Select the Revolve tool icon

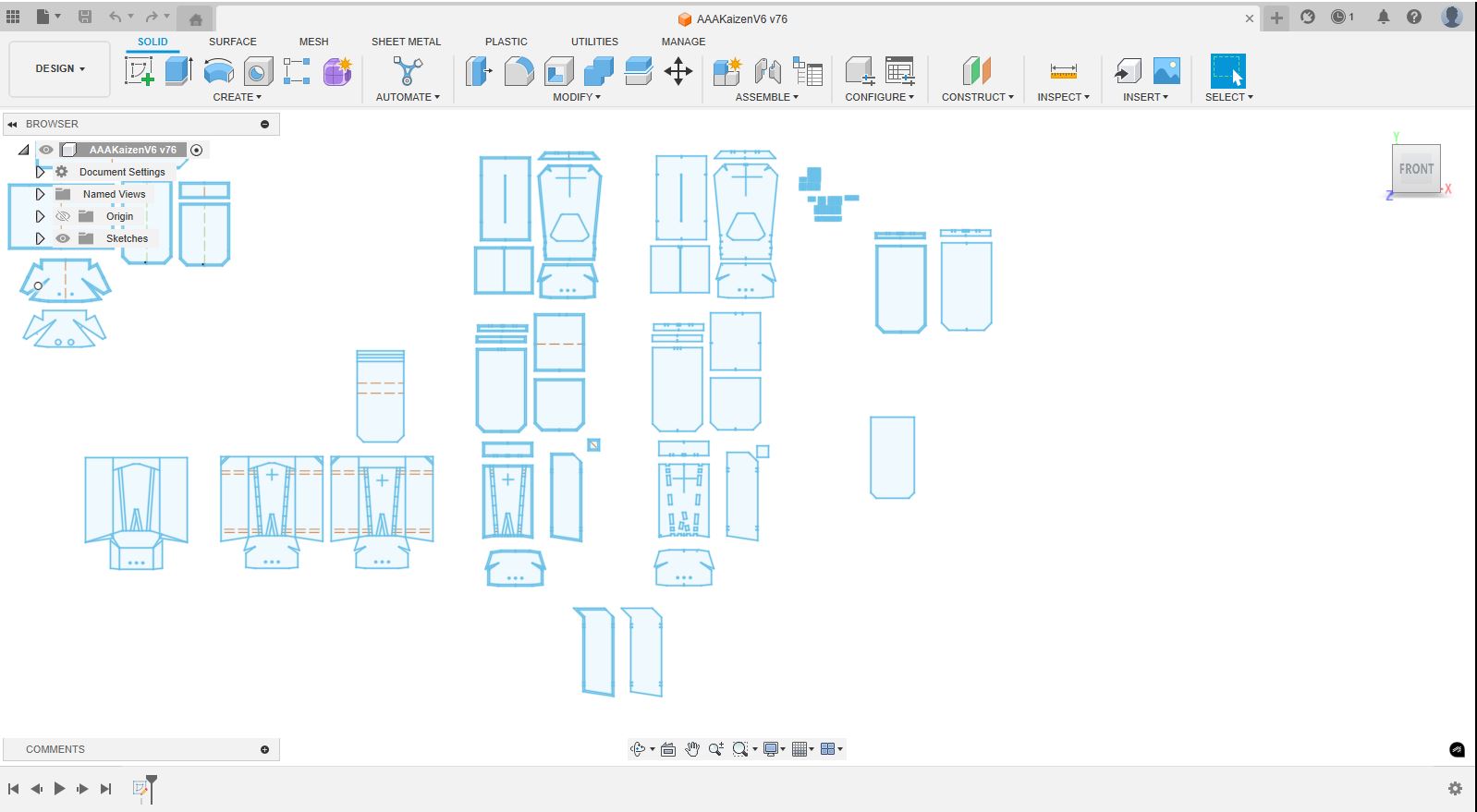point(219,71)
